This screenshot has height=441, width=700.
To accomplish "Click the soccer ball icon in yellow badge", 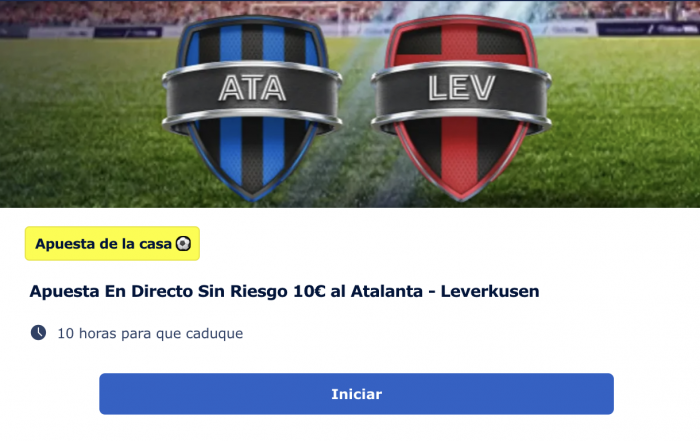I will pos(183,244).
